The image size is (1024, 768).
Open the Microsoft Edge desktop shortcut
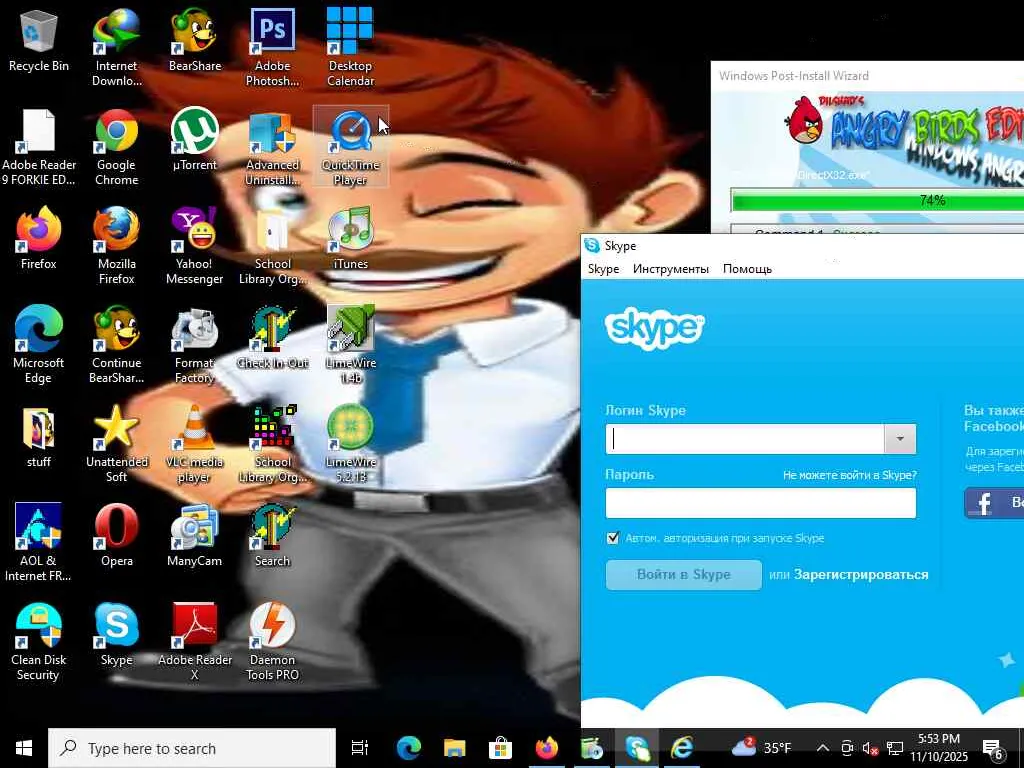39,344
